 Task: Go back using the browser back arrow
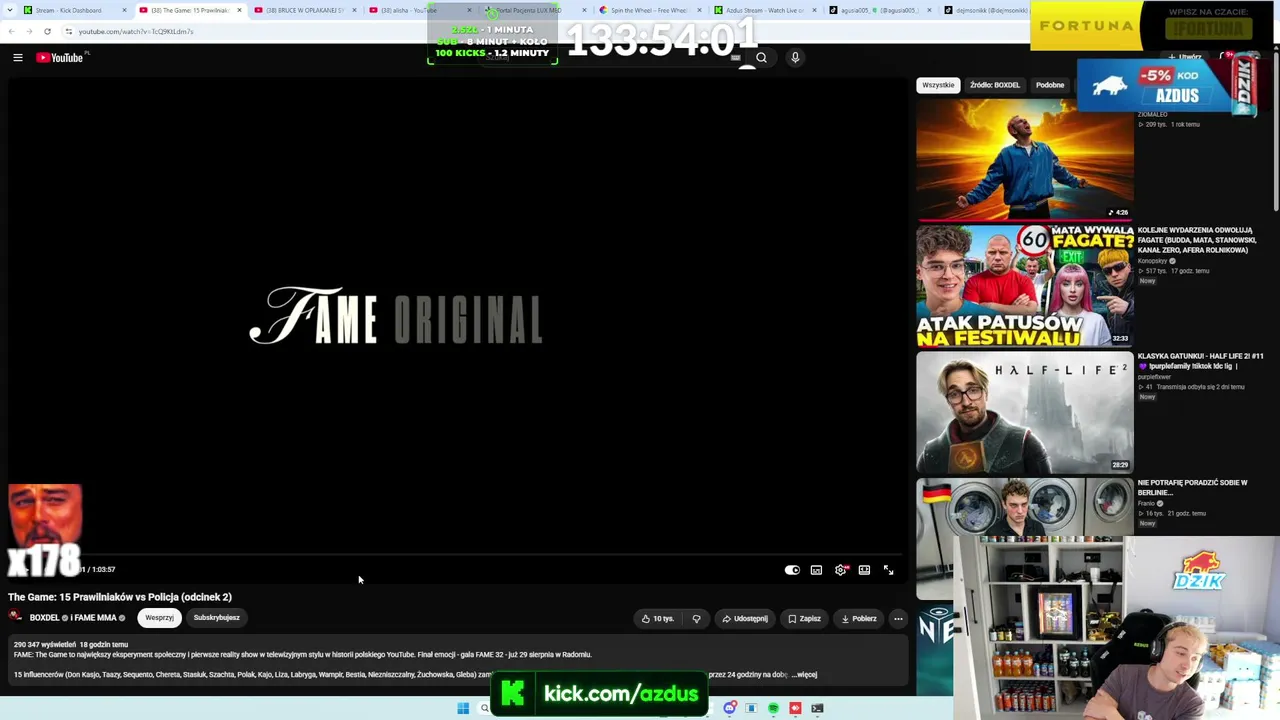pyautogui.click(x=11, y=31)
